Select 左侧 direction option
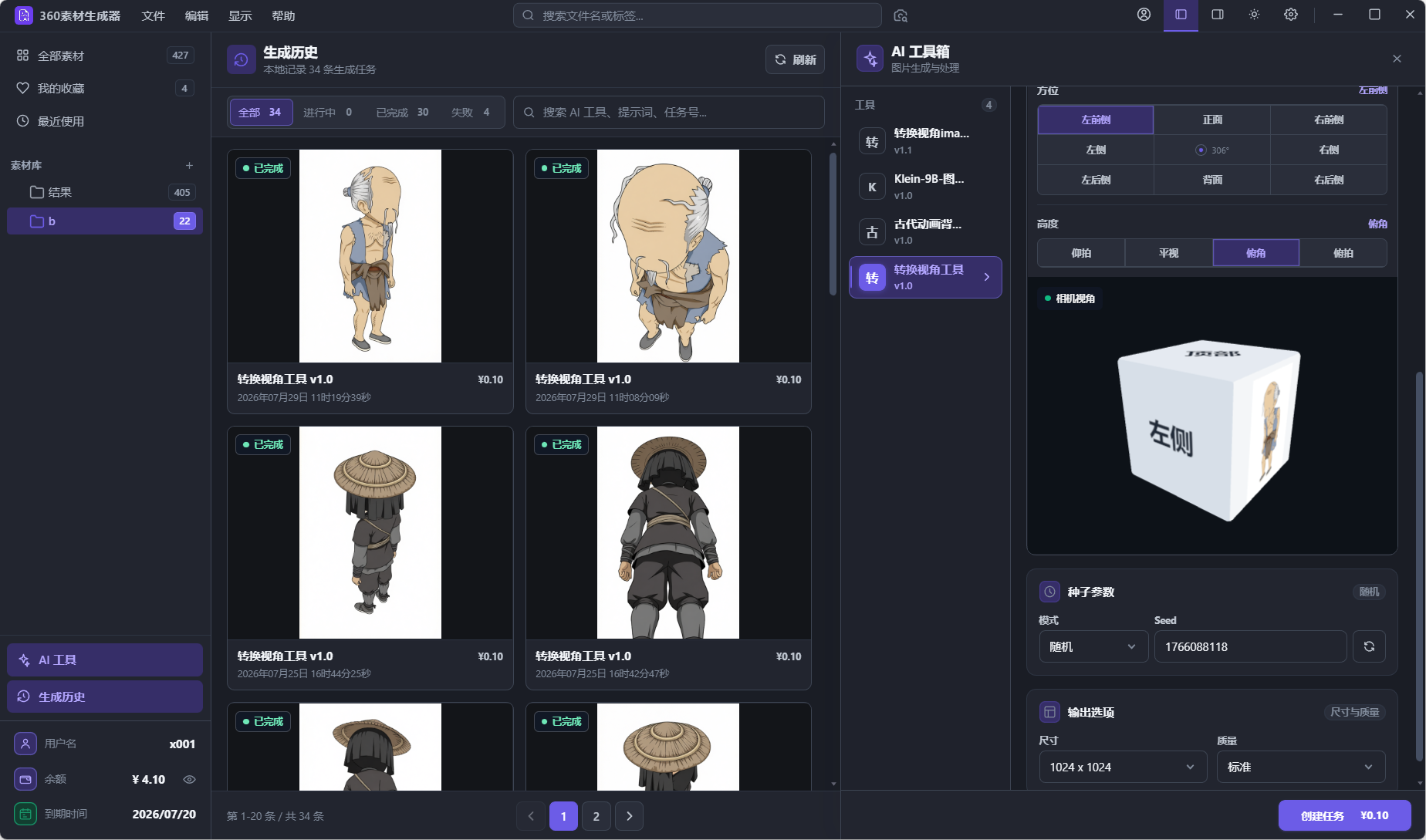 tap(1096, 150)
